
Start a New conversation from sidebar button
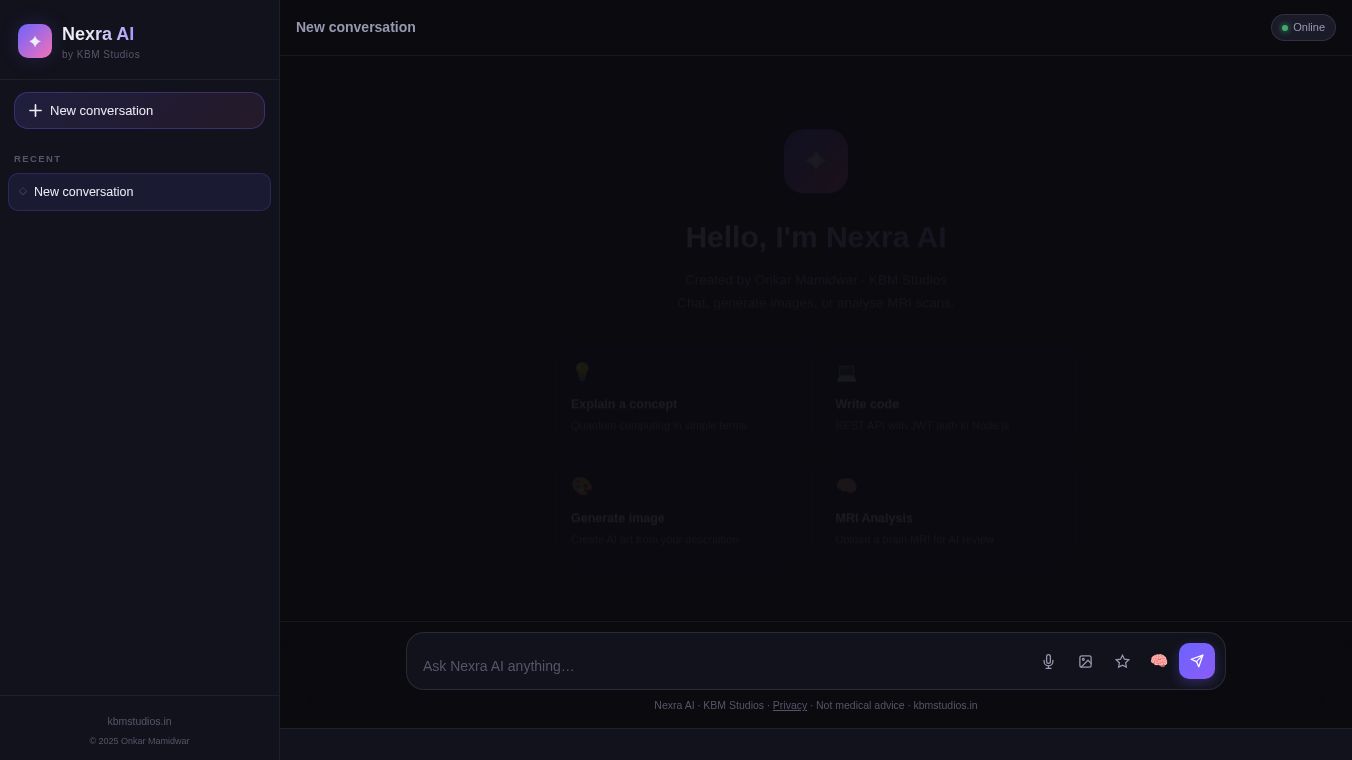pyautogui.click(x=139, y=110)
